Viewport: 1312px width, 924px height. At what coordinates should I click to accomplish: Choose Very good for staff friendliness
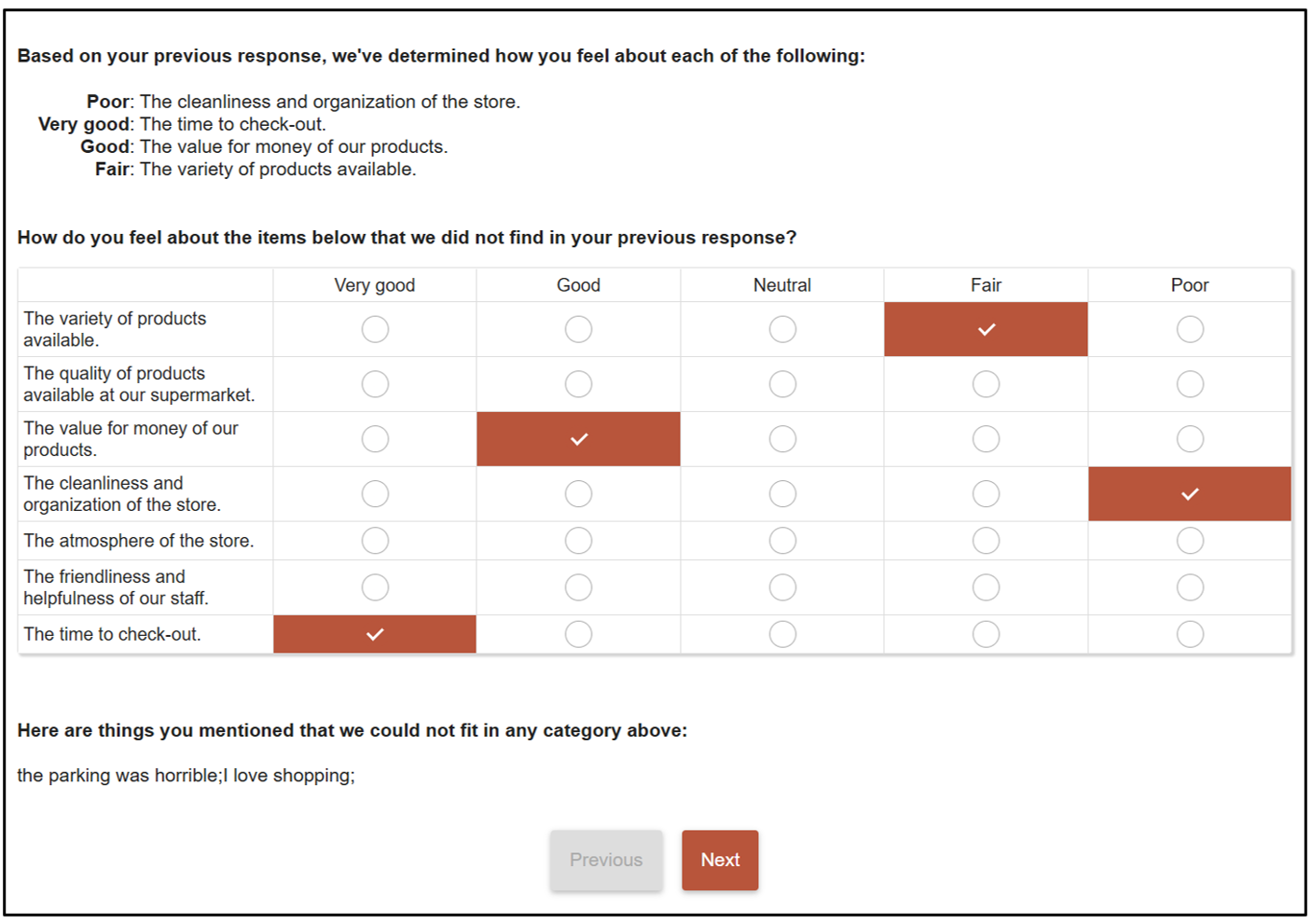[x=375, y=587]
